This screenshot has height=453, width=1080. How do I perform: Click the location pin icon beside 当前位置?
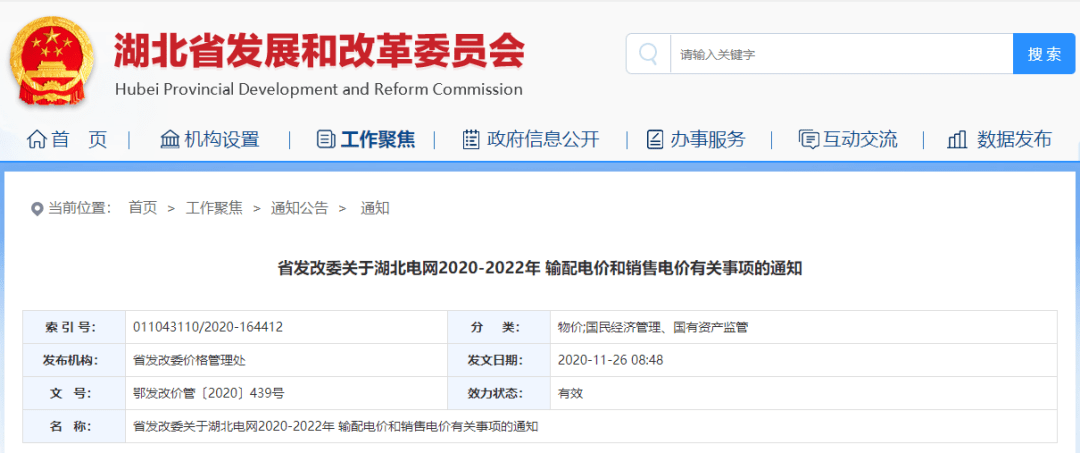pyautogui.click(x=38, y=209)
